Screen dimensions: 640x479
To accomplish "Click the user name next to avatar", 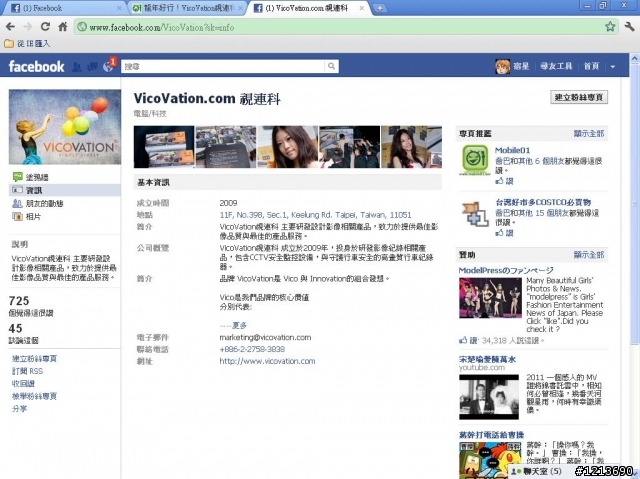I will point(521,66).
